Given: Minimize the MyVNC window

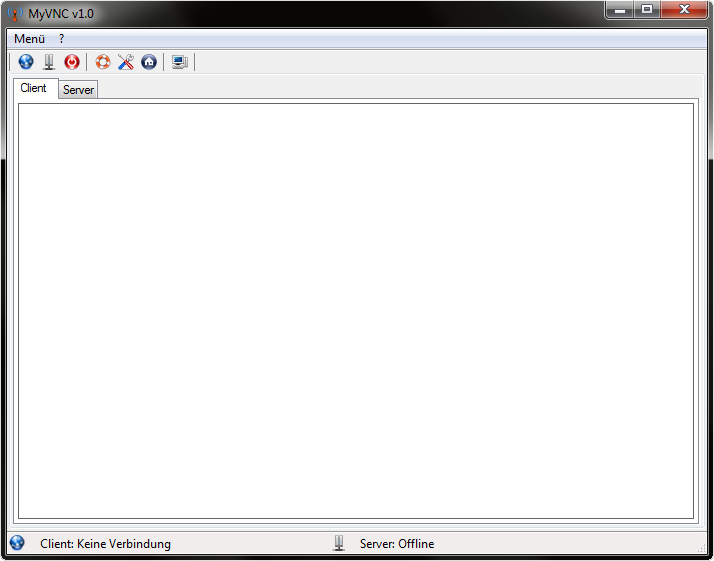Looking at the screenshot, I should tap(619, 10).
